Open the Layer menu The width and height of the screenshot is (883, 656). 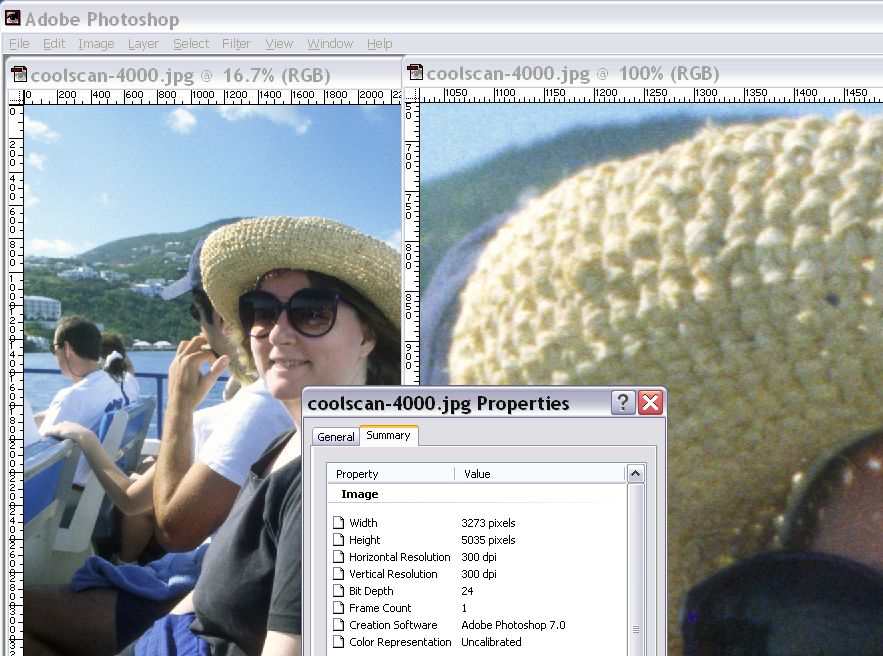pyautogui.click(x=143, y=43)
